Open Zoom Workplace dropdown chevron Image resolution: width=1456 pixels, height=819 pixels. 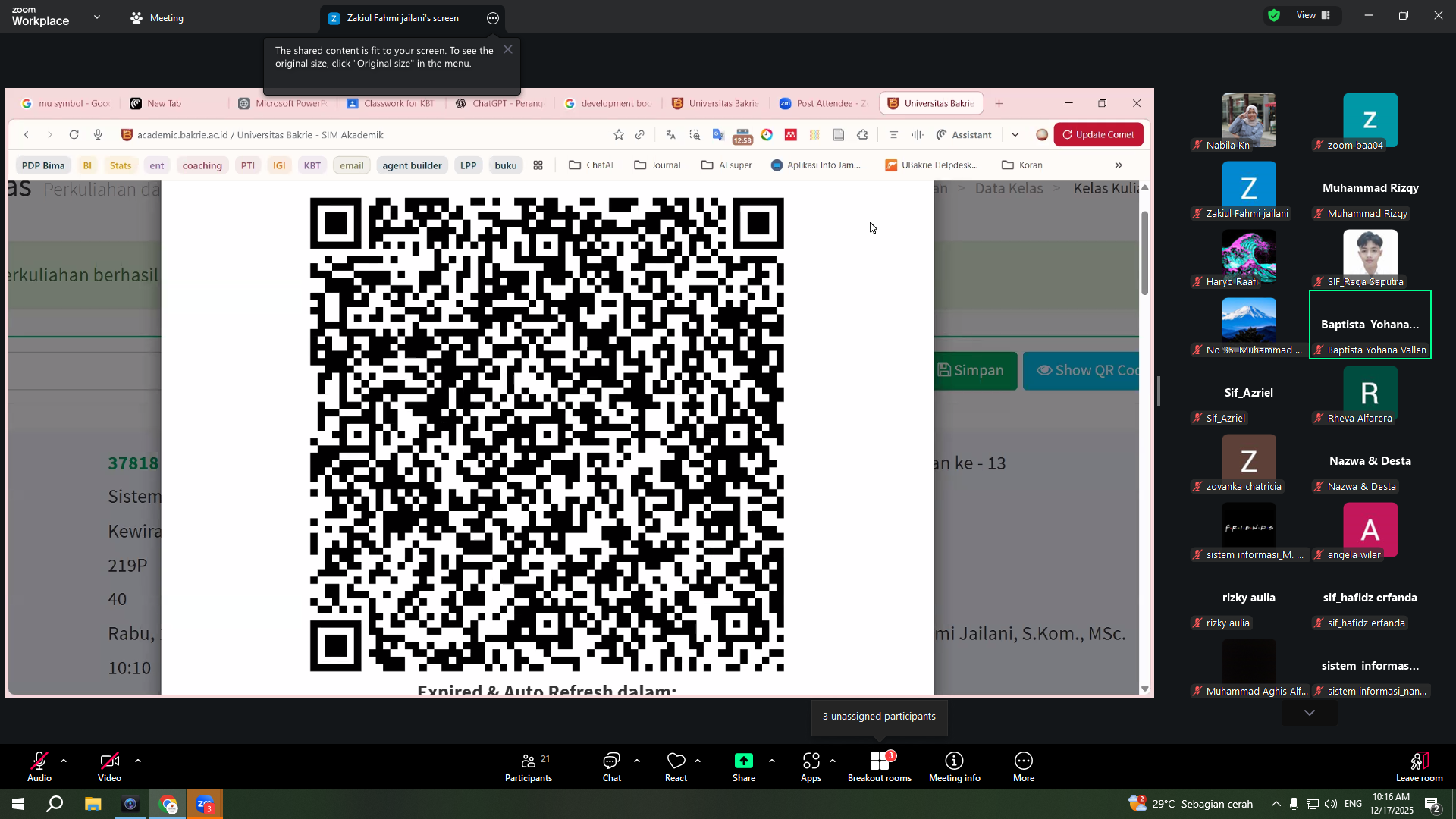97,17
